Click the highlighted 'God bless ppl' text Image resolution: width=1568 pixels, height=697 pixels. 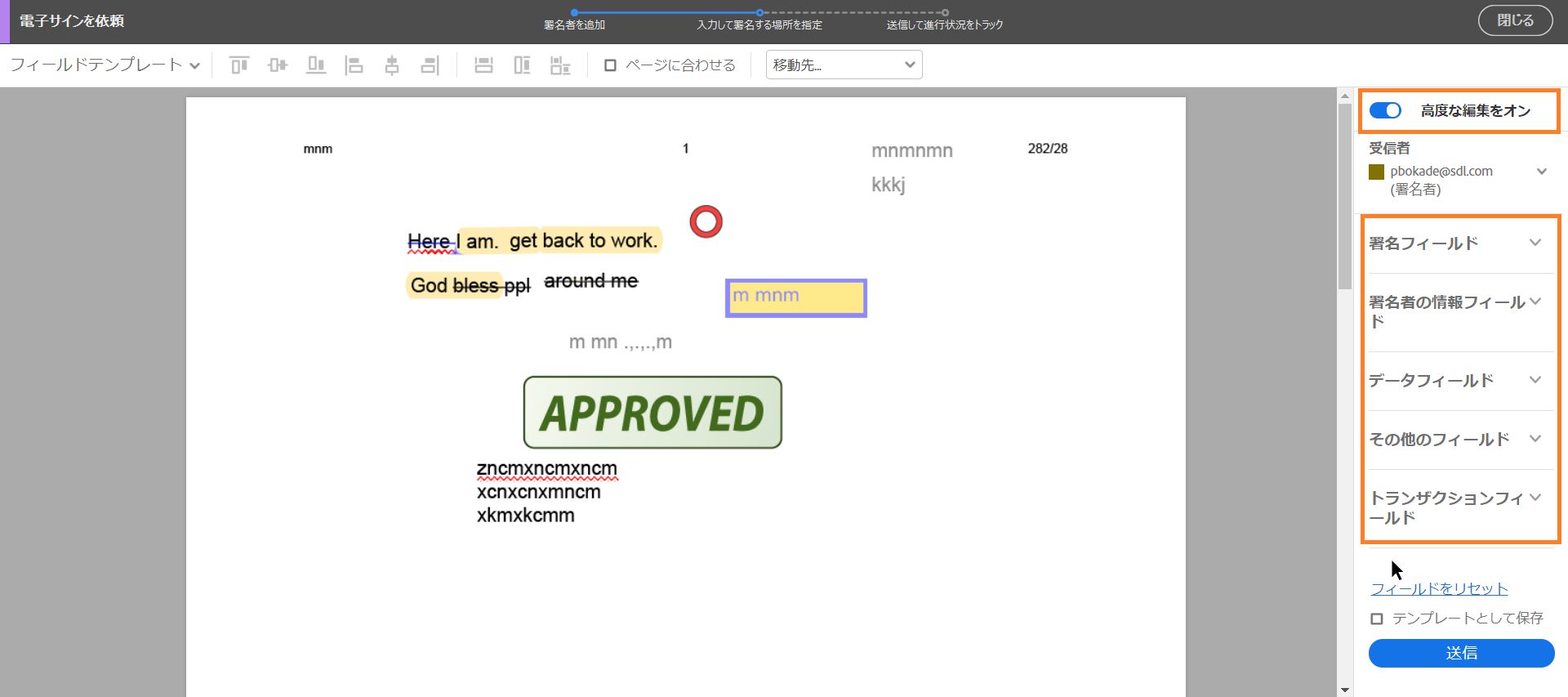coord(470,285)
